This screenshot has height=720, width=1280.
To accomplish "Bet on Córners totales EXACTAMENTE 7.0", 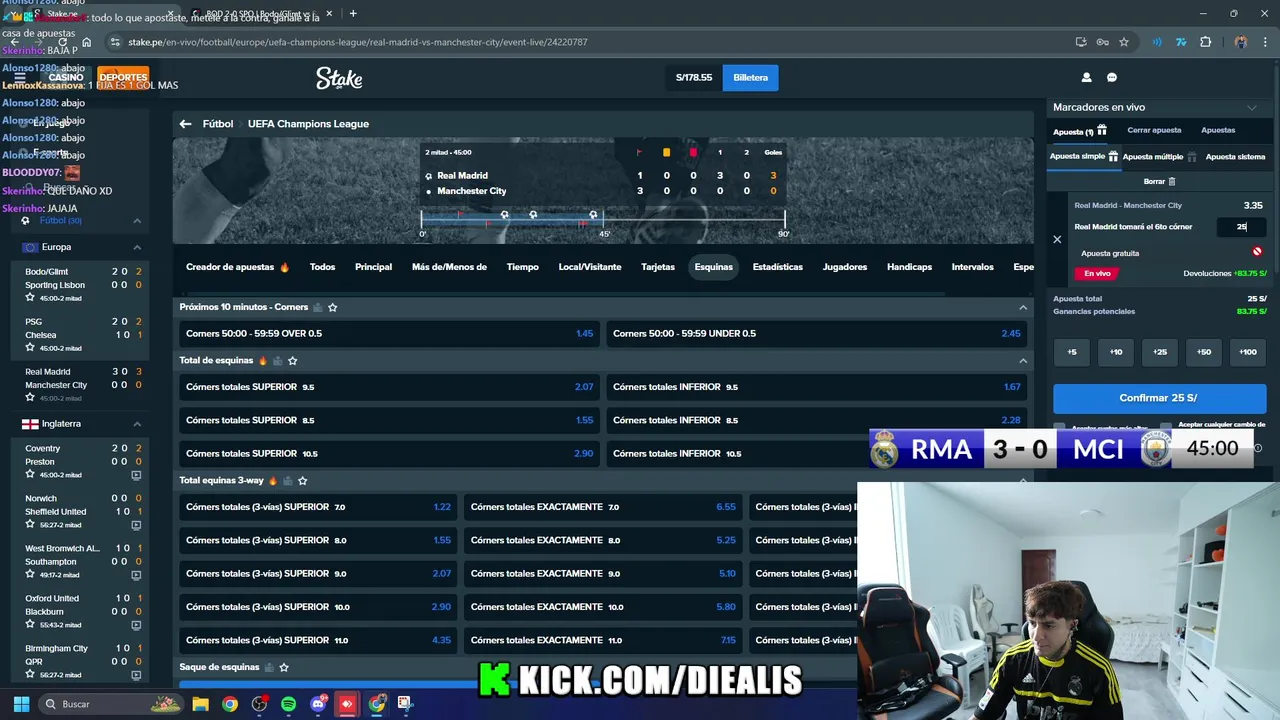I will (x=603, y=507).
